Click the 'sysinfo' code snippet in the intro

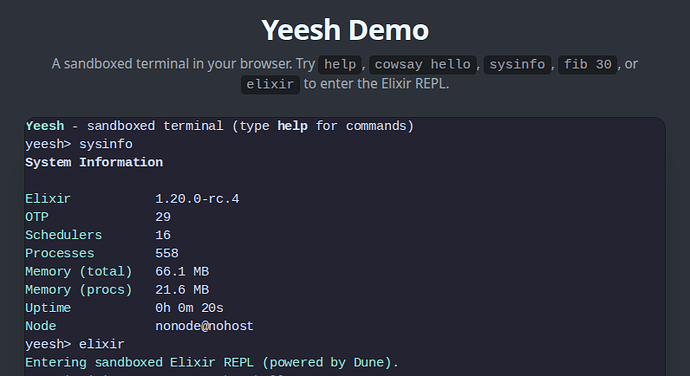pyautogui.click(x=517, y=64)
